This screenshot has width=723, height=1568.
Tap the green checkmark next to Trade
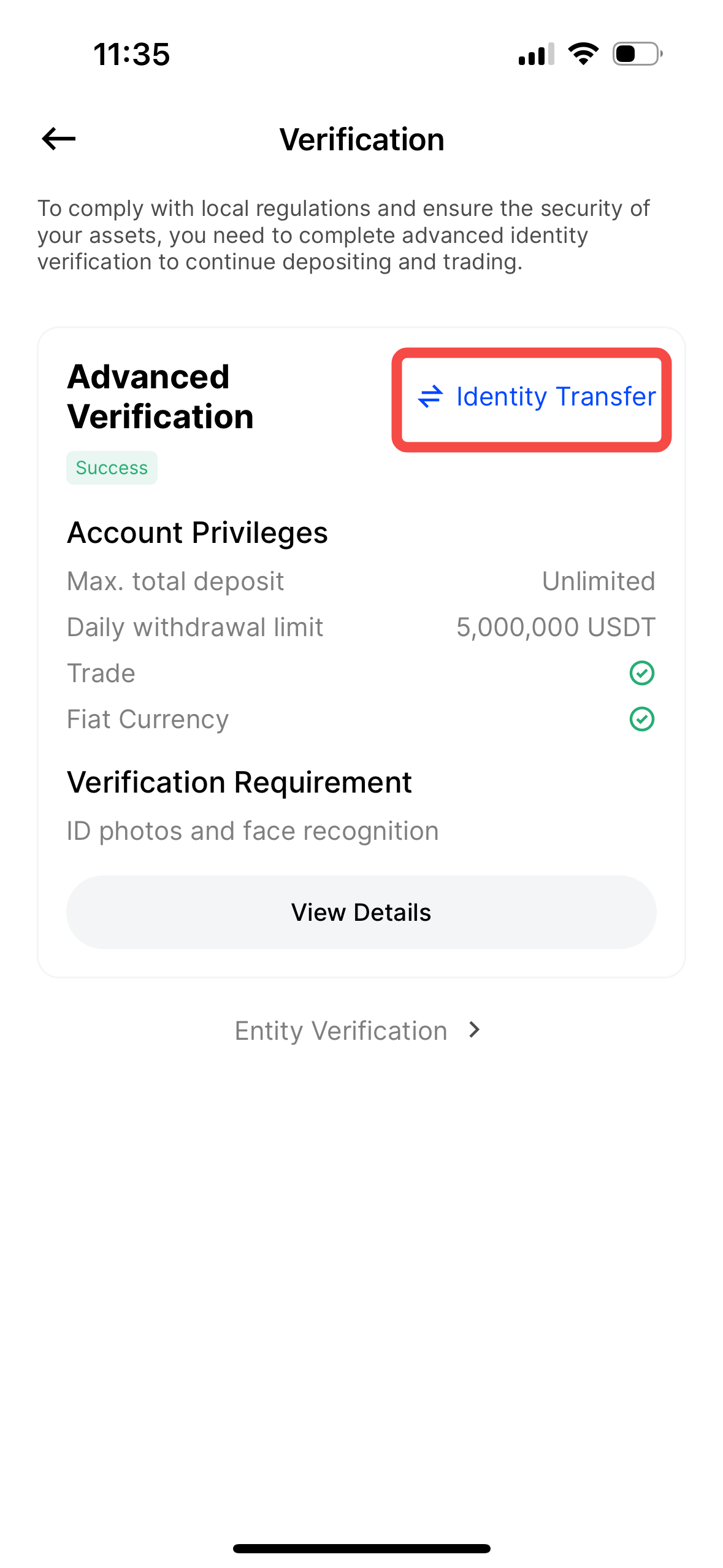(x=641, y=672)
